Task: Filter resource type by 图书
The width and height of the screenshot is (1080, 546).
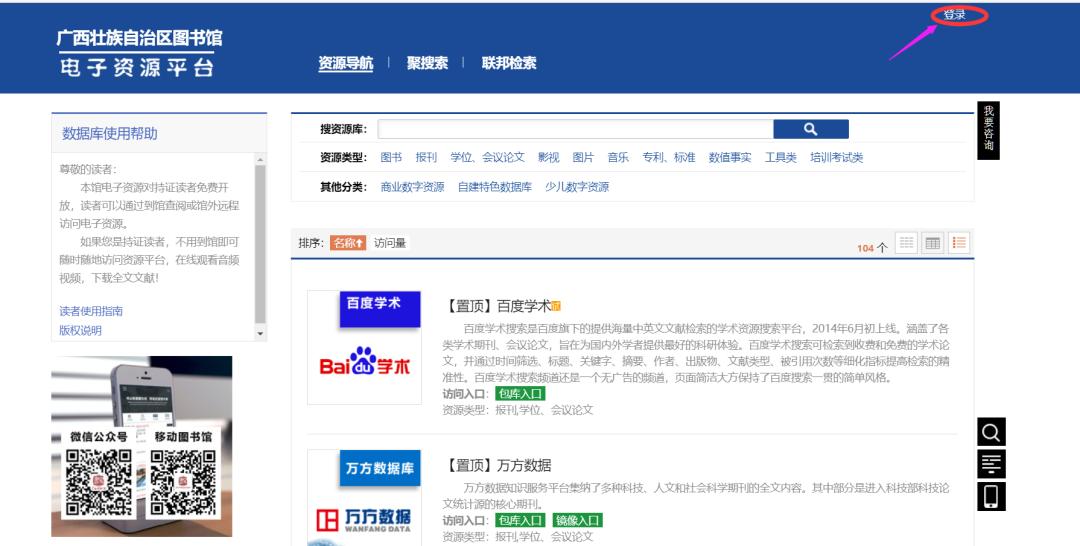Action: (x=391, y=158)
